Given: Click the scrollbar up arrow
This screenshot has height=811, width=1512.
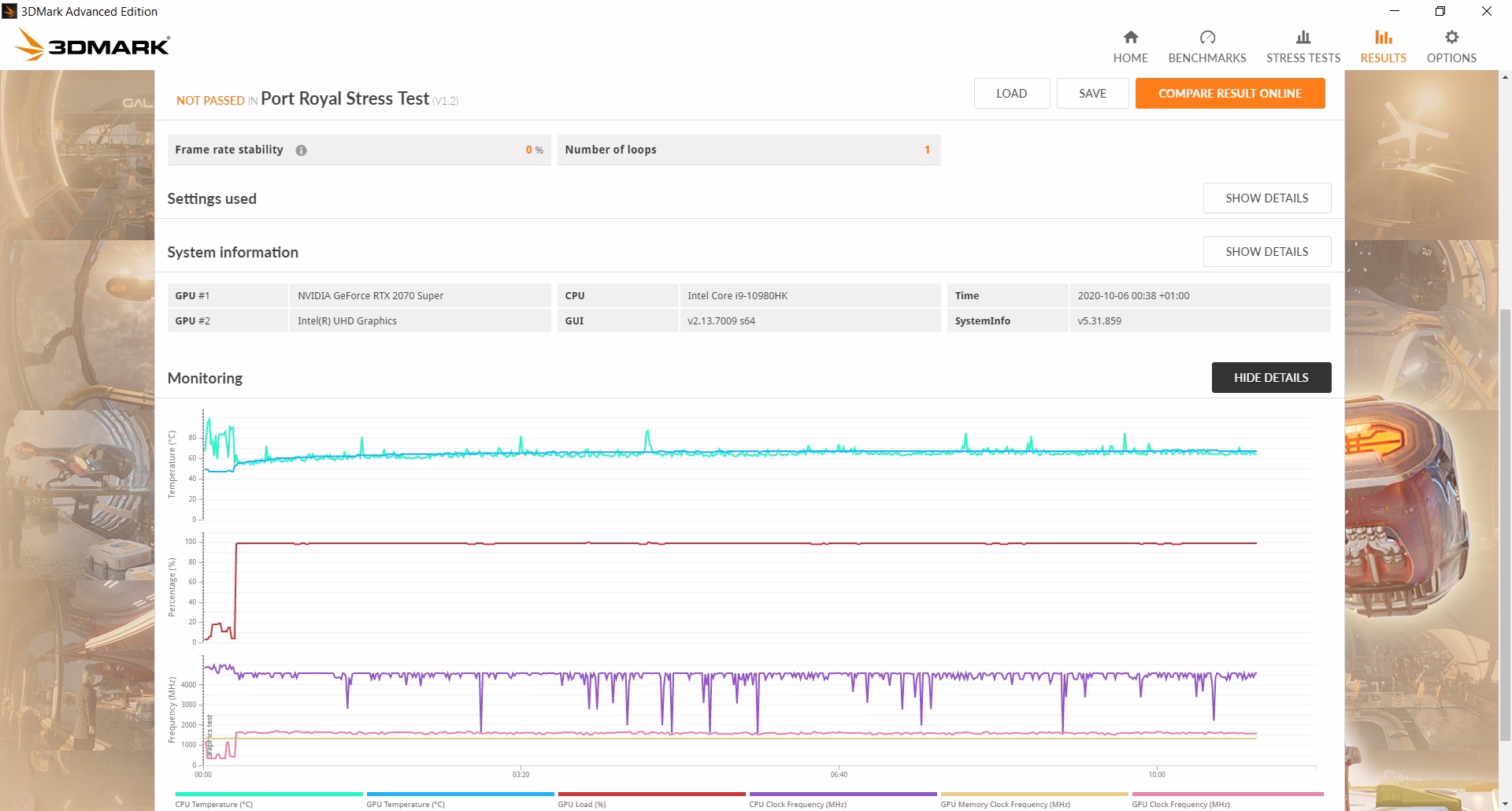Looking at the screenshot, I should point(1505,77).
